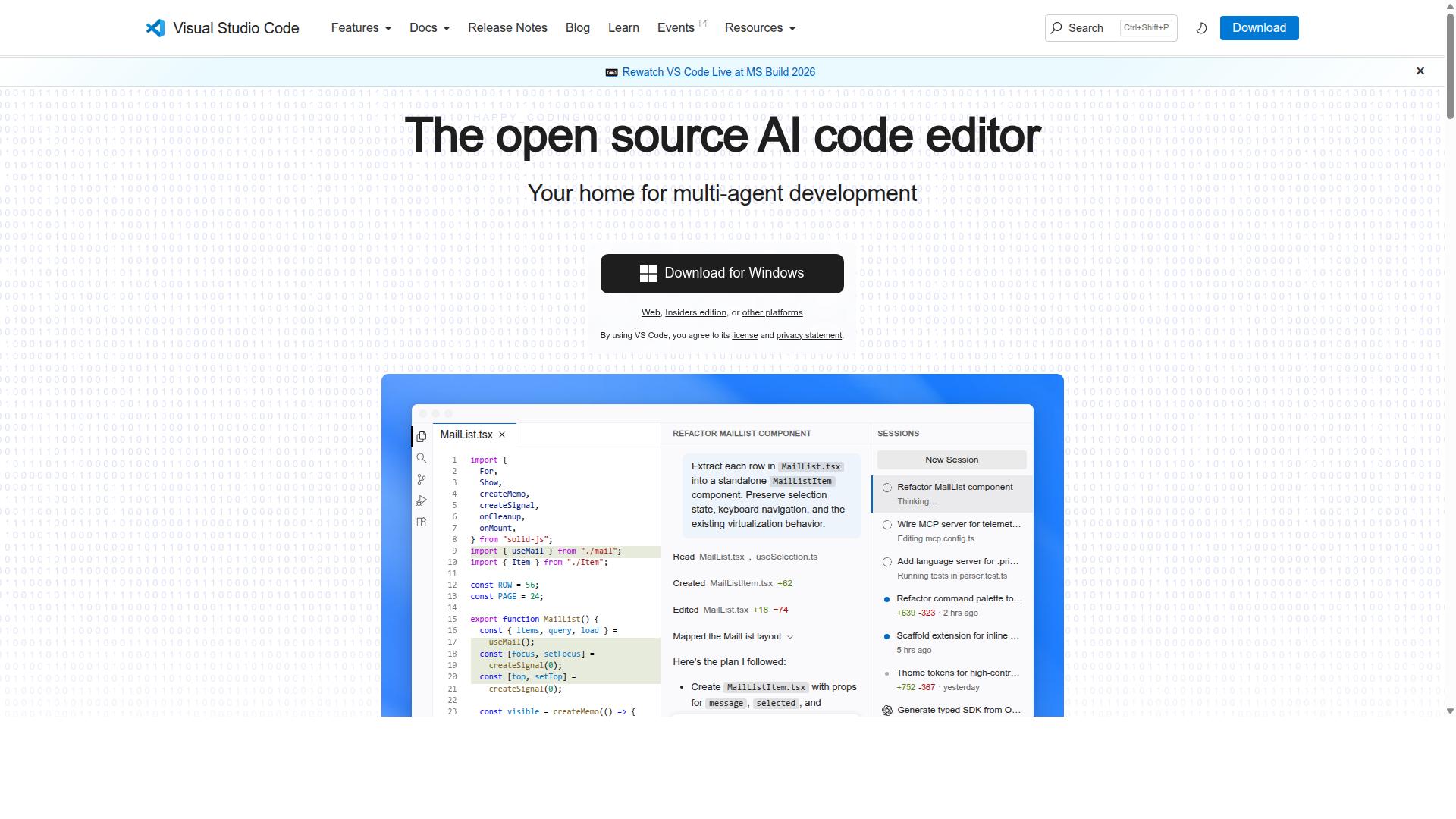
Task: Select the Add language server for .pri… session
Action: [x=952, y=568]
